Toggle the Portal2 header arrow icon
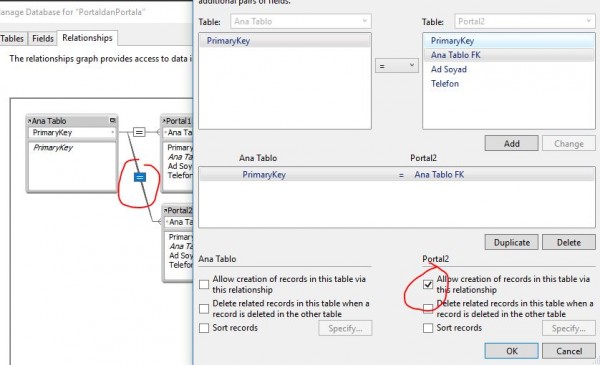The width and height of the screenshot is (600, 365). pyautogui.click(x=166, y=210)
